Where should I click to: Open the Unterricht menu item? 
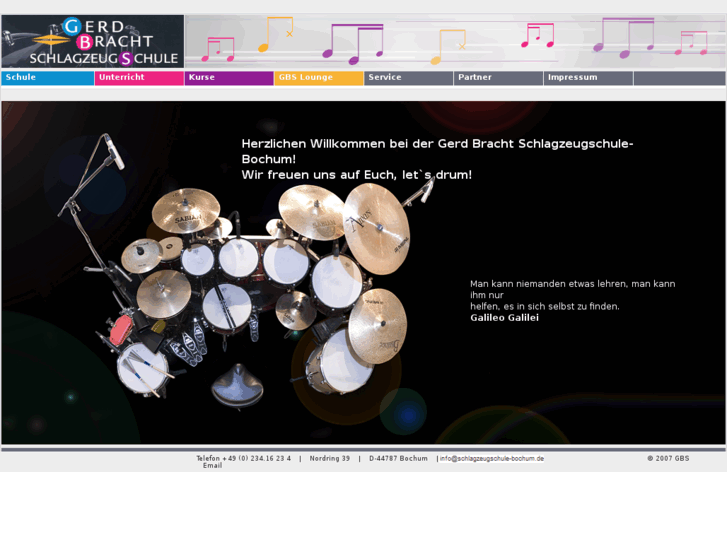pos(139,78)
